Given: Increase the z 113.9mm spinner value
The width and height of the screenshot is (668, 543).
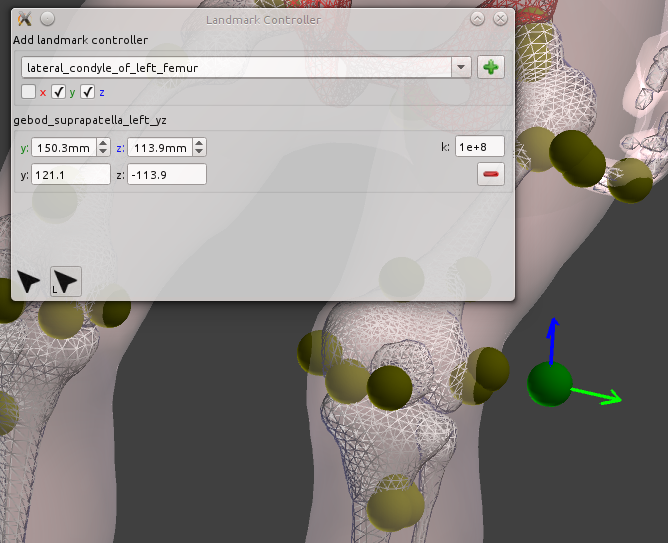Looking at the screenshot, I should point(199,143).
